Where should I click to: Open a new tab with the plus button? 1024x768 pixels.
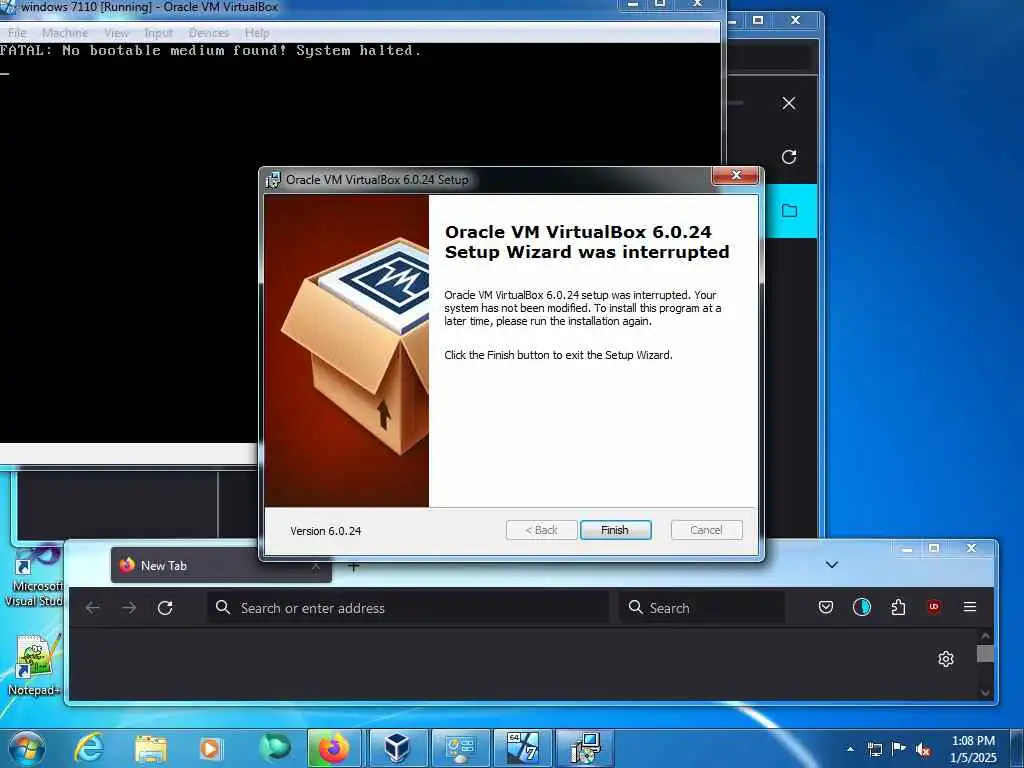353,566
